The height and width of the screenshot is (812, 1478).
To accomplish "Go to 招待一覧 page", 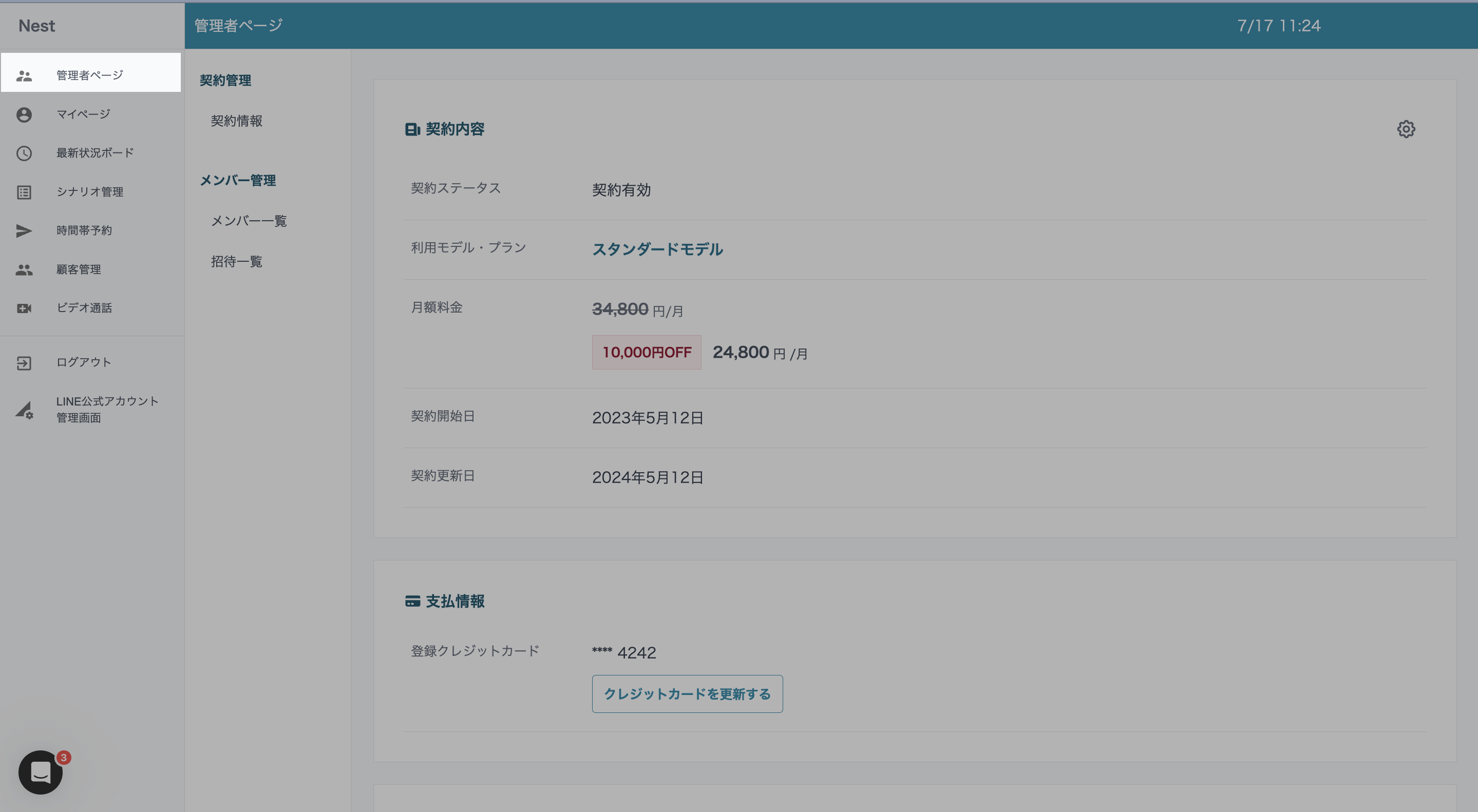I will (236, 261).
